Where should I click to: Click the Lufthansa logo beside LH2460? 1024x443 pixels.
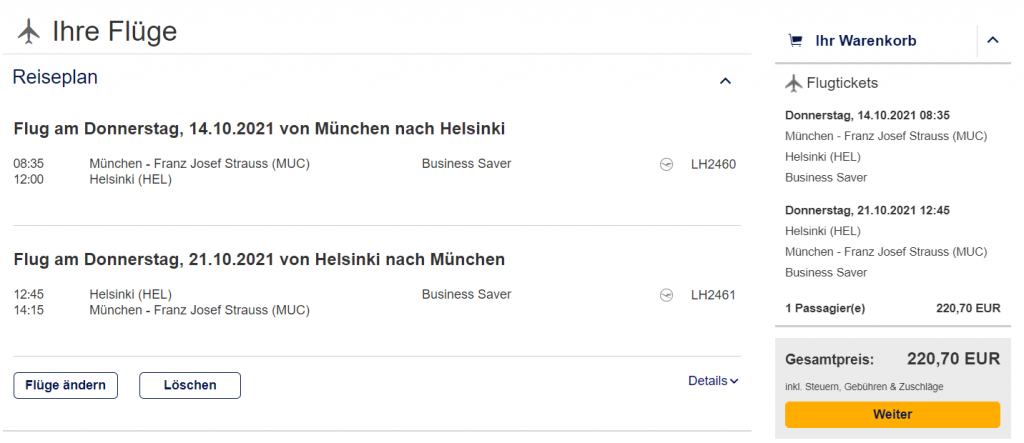point(667,164)
